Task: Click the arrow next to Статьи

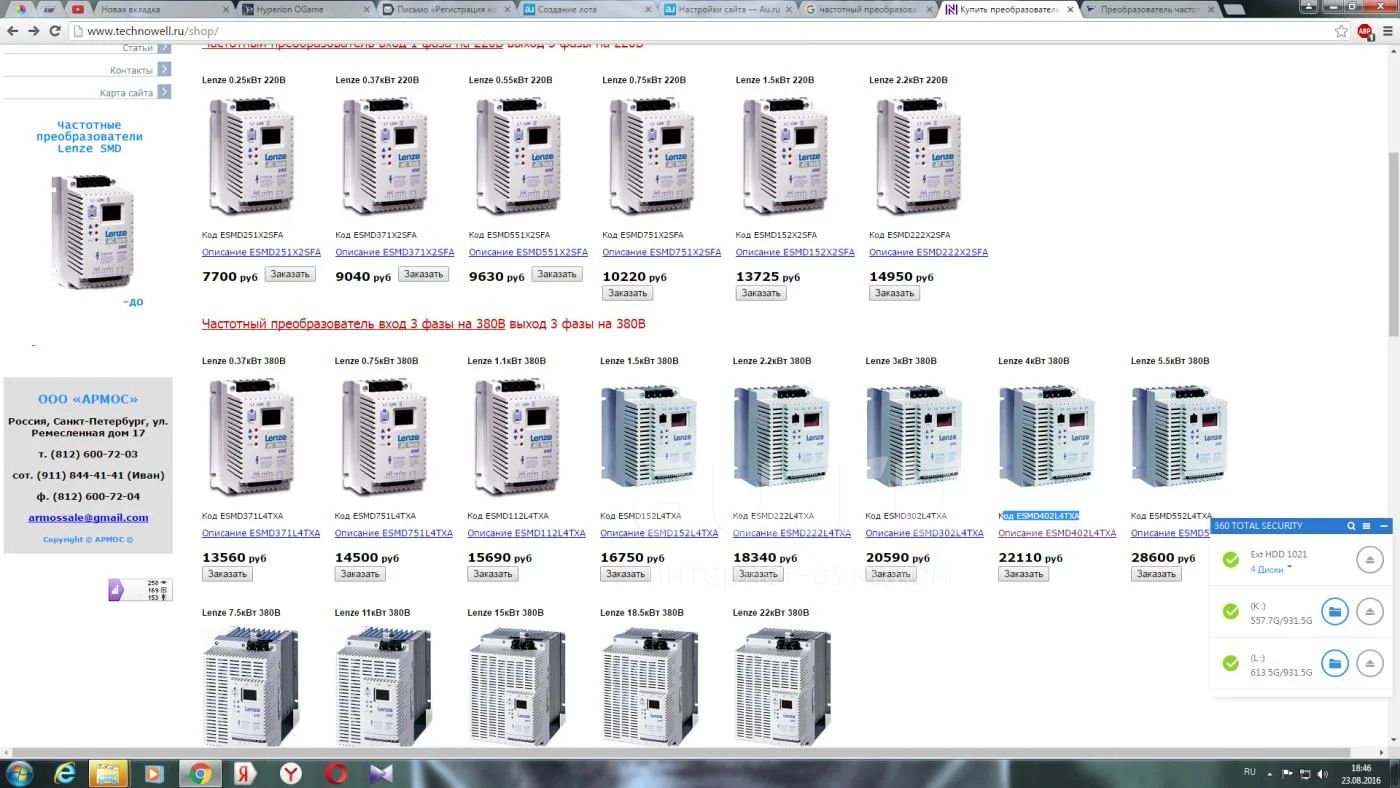Action: (164, 48)
